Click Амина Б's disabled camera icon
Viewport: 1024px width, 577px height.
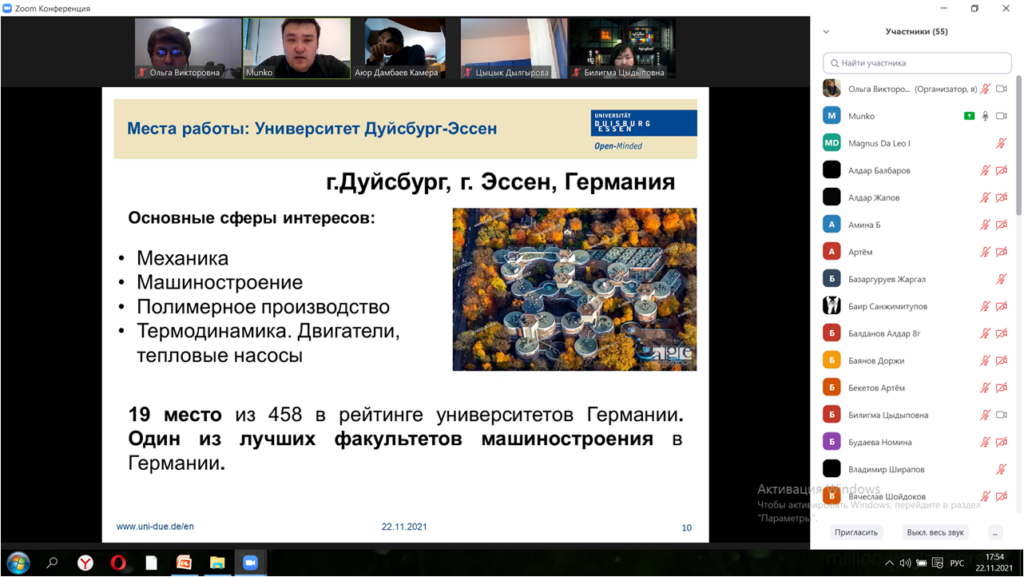pos(1001,225)
